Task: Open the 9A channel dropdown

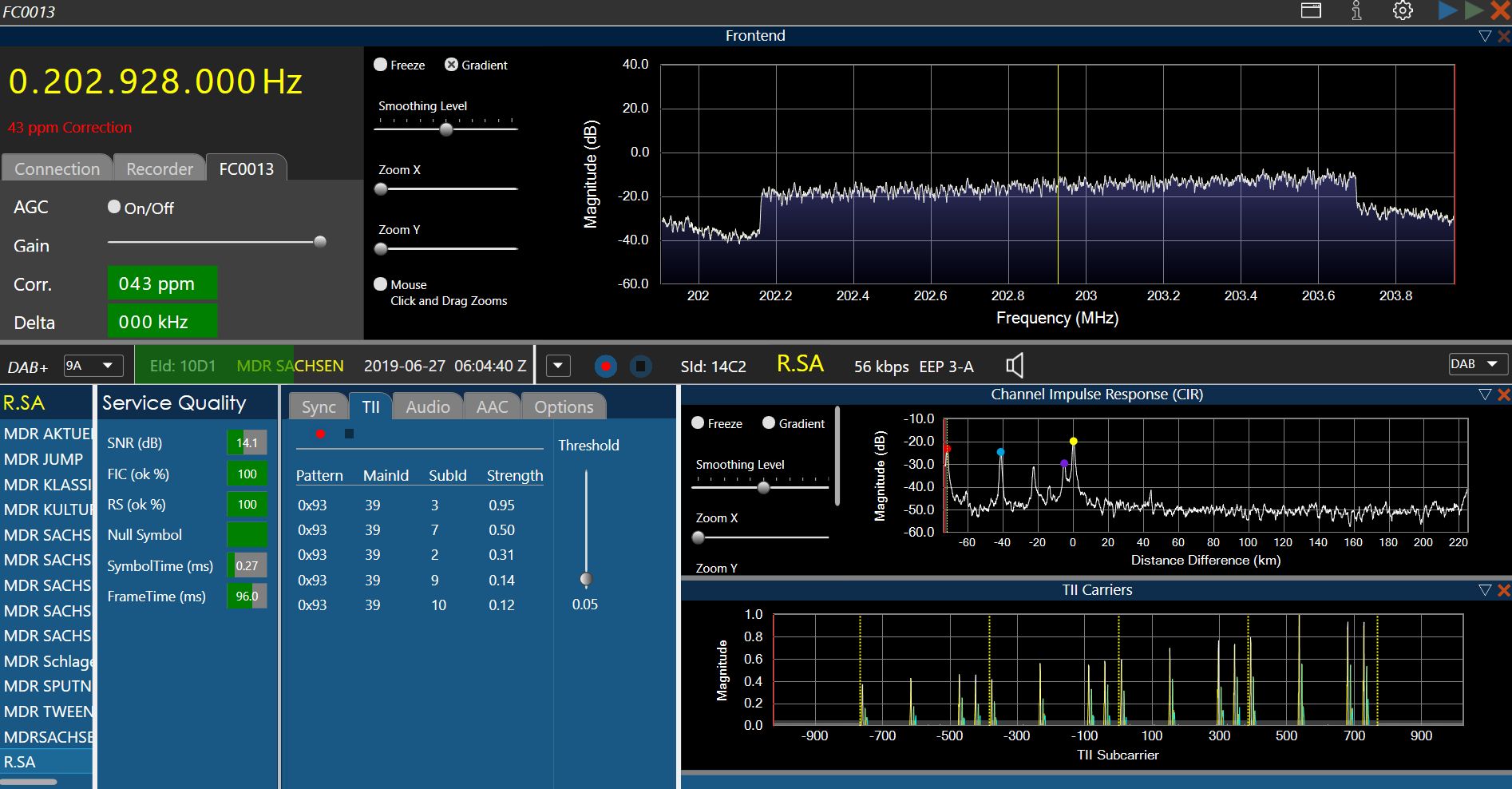Action: tap(93, 366)
